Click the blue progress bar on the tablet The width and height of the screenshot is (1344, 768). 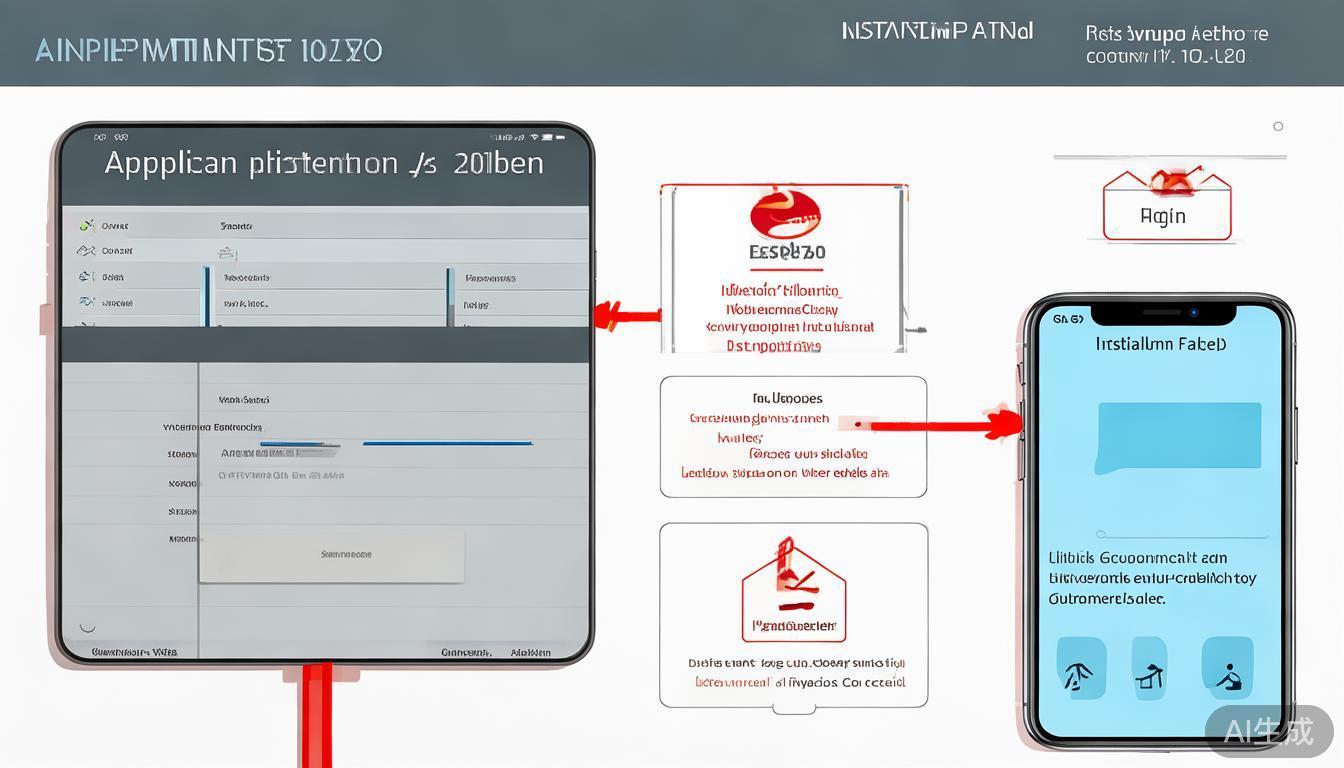click(447, 443)
